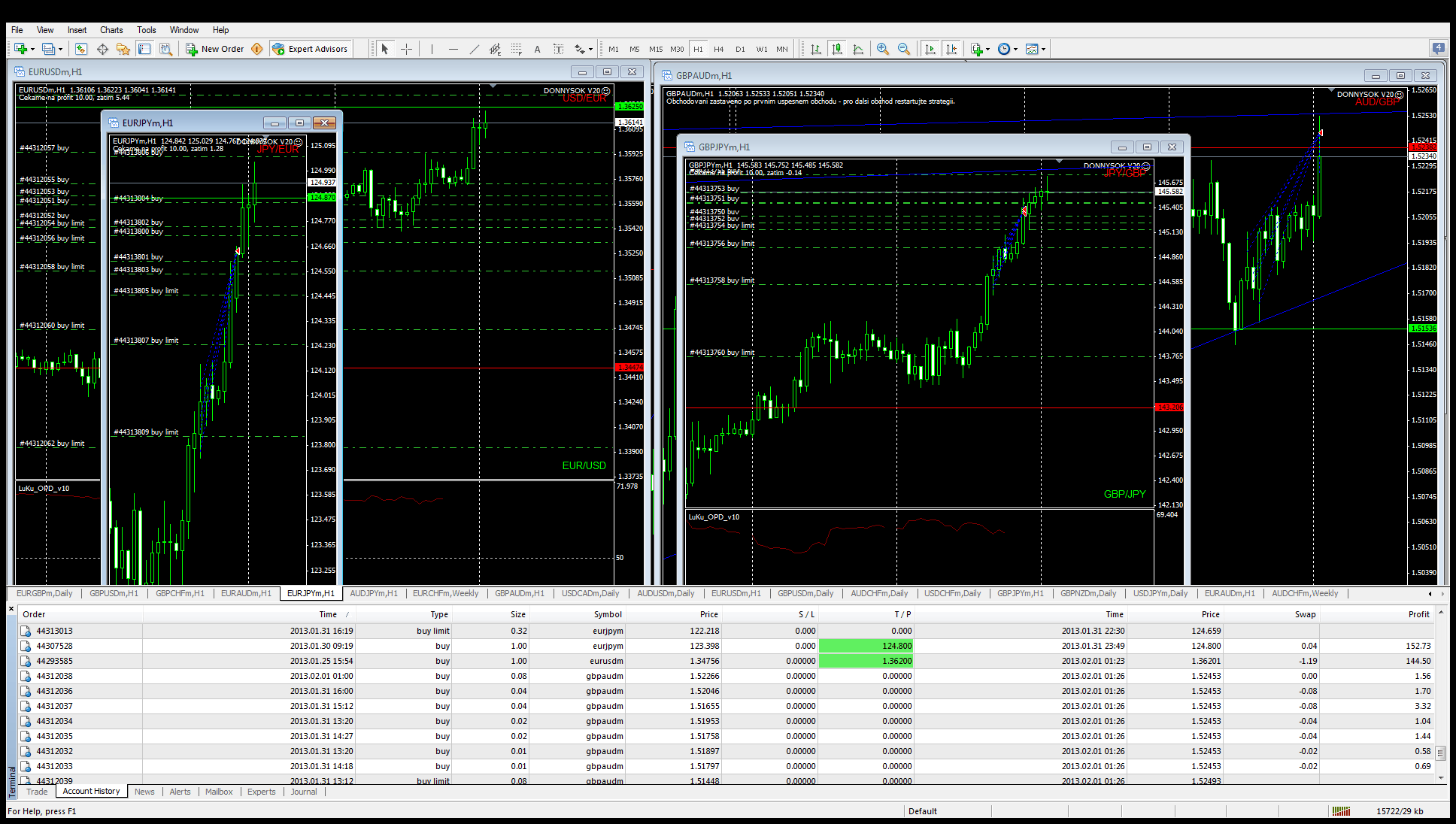Expand the Arrows tool dropdown arrow
The image size is (1456, 824).
[x=590, y=50]
